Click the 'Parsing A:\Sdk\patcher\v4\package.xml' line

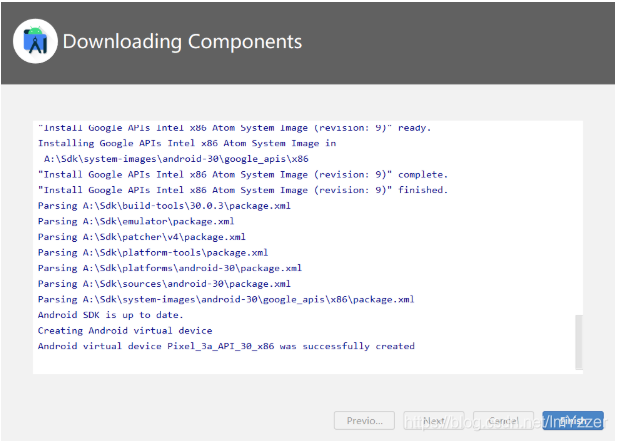141,237
